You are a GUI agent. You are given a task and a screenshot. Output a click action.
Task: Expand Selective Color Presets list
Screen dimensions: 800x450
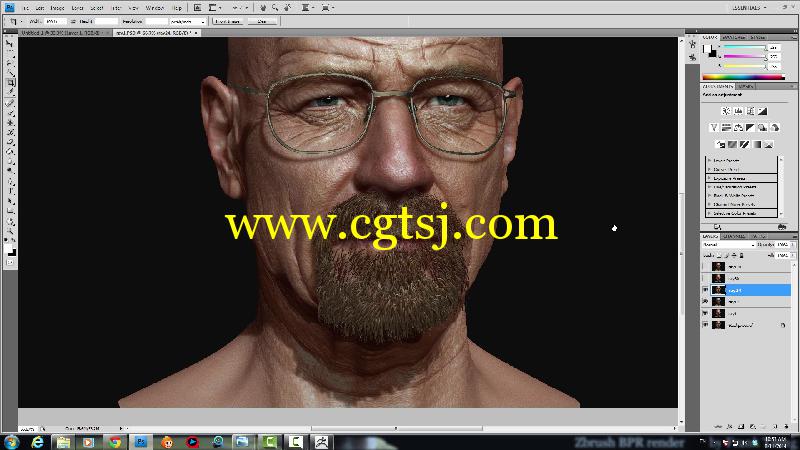[x=709, y=213]
